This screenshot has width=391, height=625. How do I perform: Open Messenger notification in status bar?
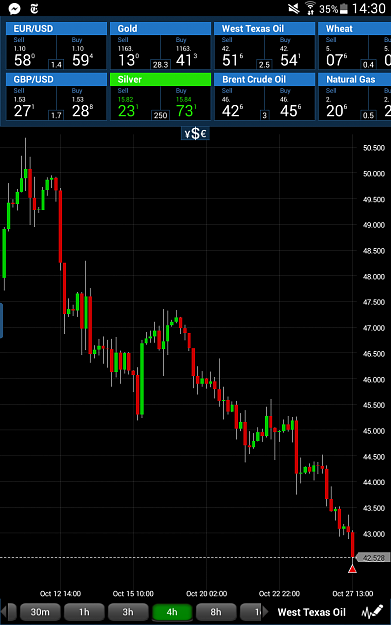click(x=15, y=8)
